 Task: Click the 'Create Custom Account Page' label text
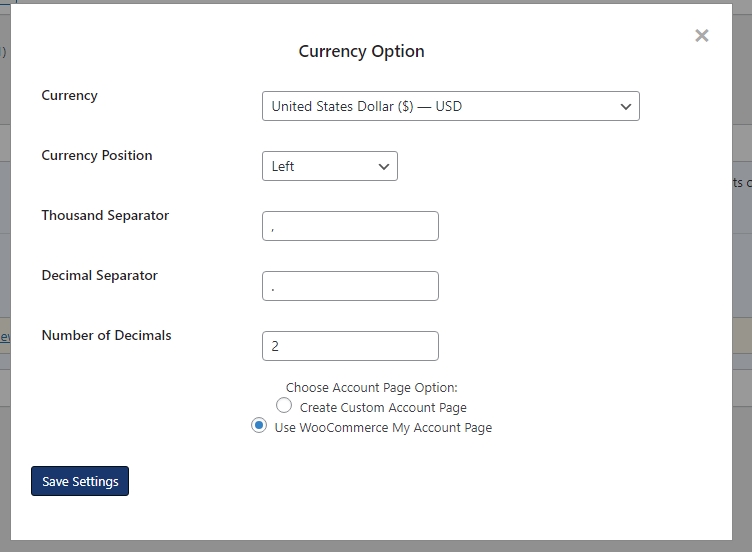[383, 408]
